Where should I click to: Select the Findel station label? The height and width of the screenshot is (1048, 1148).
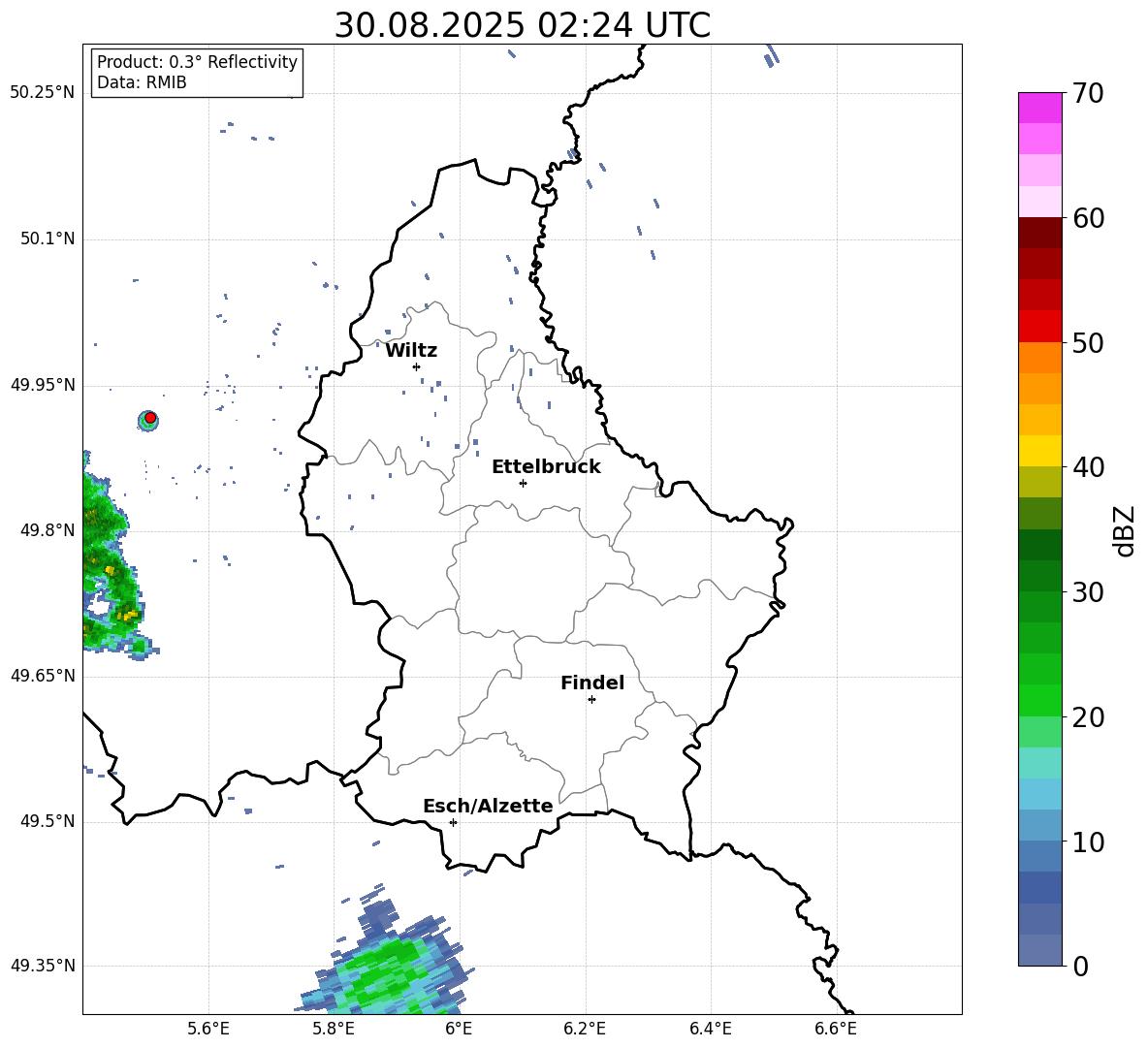click(592, 683)
